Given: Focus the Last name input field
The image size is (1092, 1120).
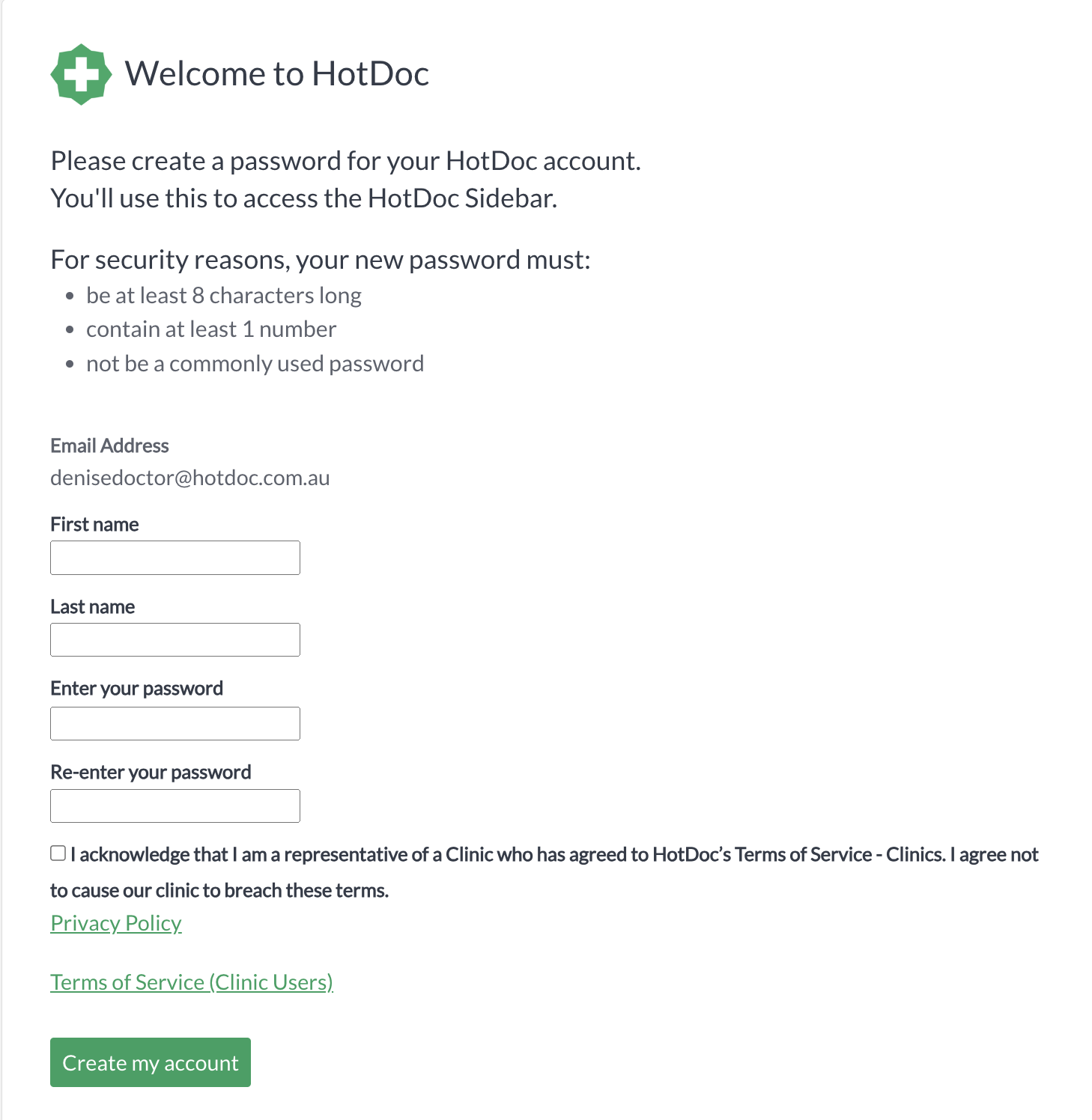Looking at the screenshot, I should (175, 640).
